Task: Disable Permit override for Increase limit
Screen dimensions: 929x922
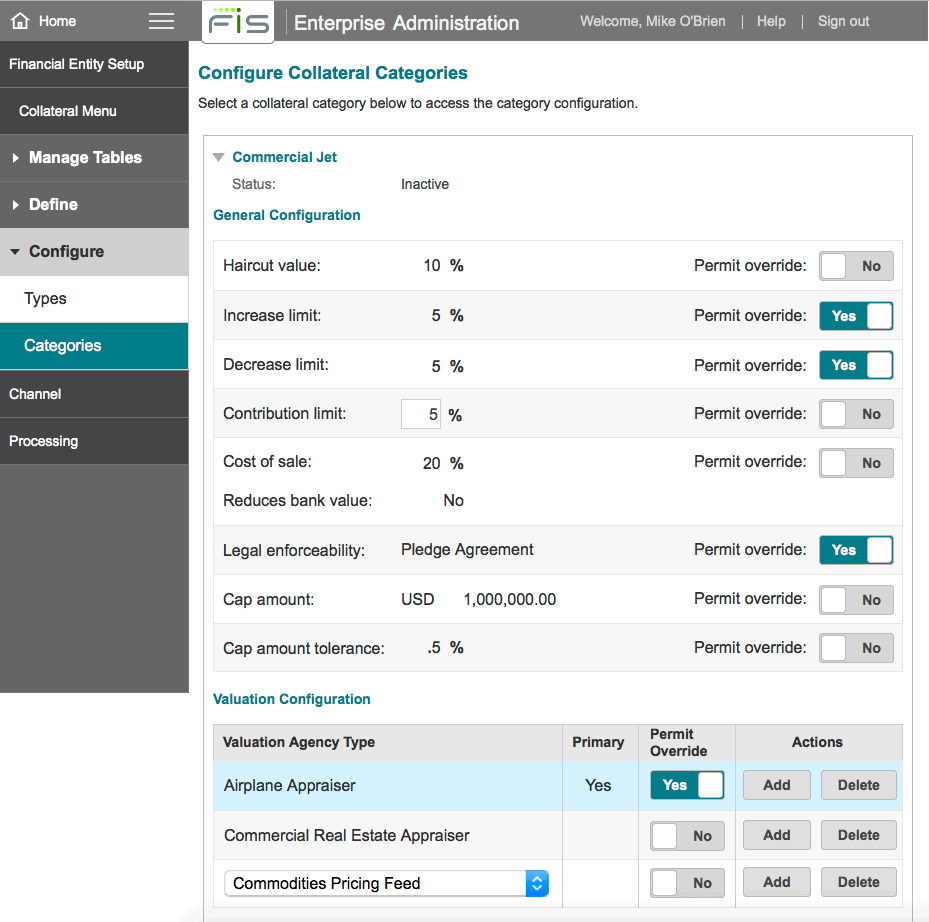Action: click(x=856, y=316)
